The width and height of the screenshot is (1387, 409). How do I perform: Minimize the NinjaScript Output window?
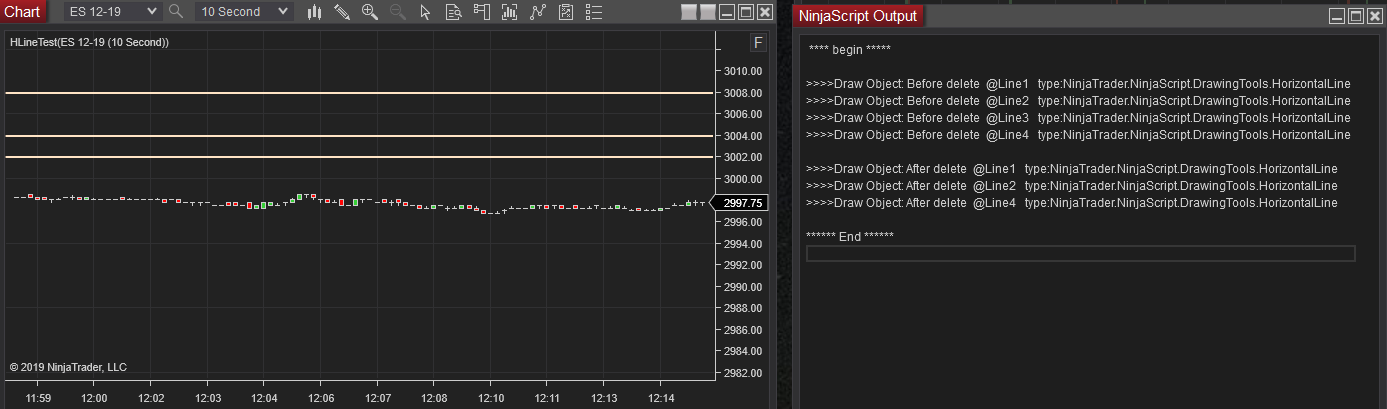point(1337,15)
